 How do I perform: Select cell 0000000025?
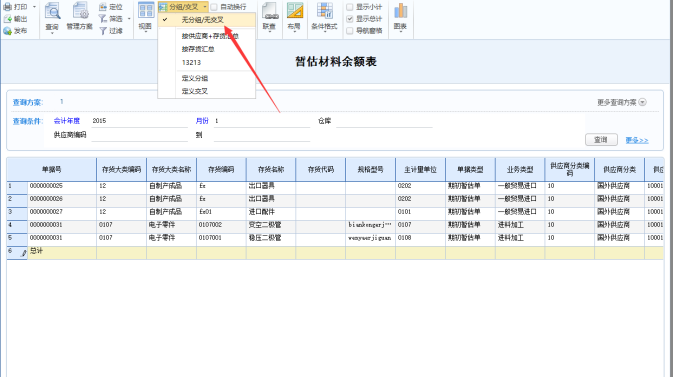62,186
